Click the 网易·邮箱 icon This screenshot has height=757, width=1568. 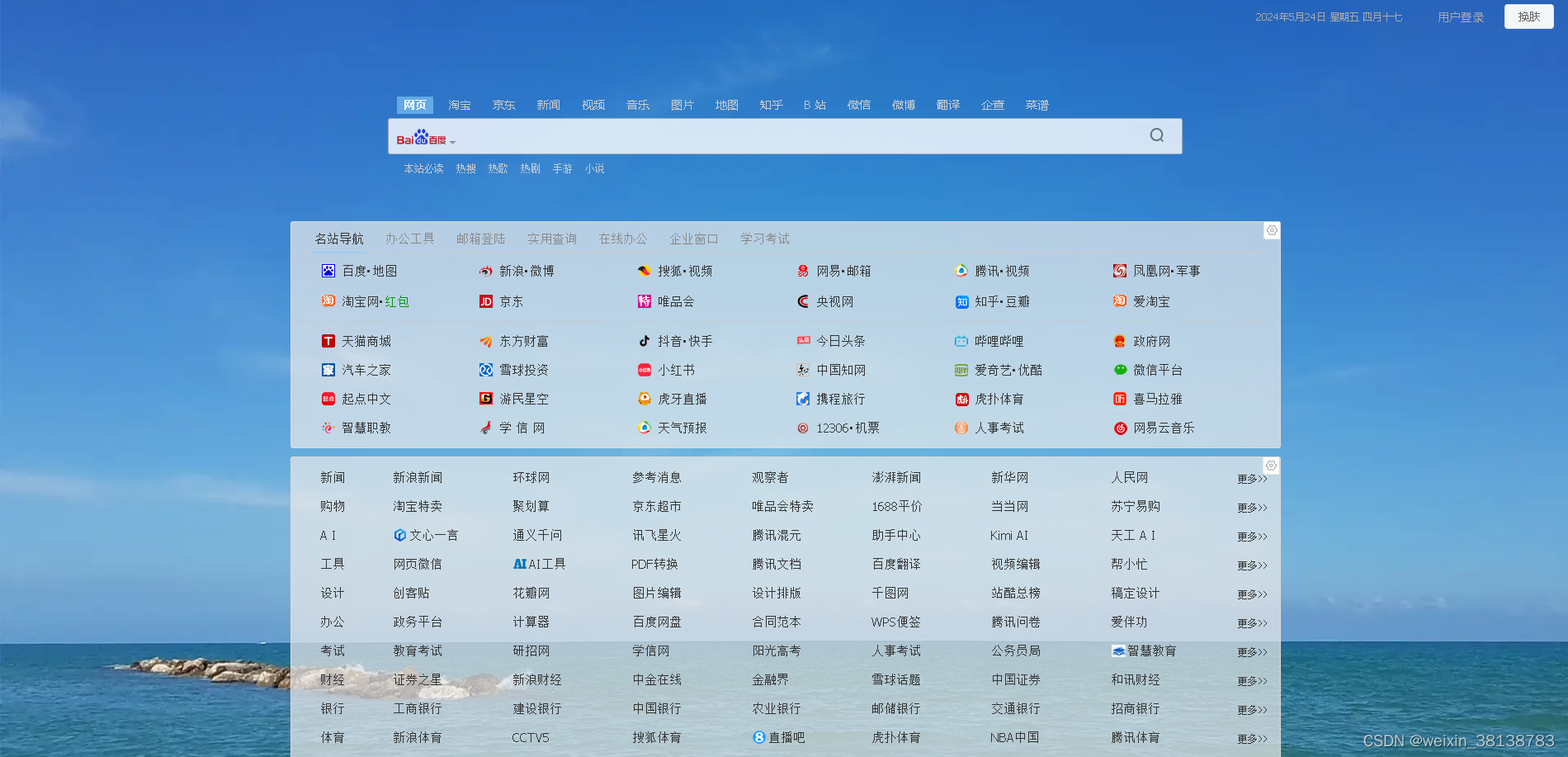pos(803,271)
